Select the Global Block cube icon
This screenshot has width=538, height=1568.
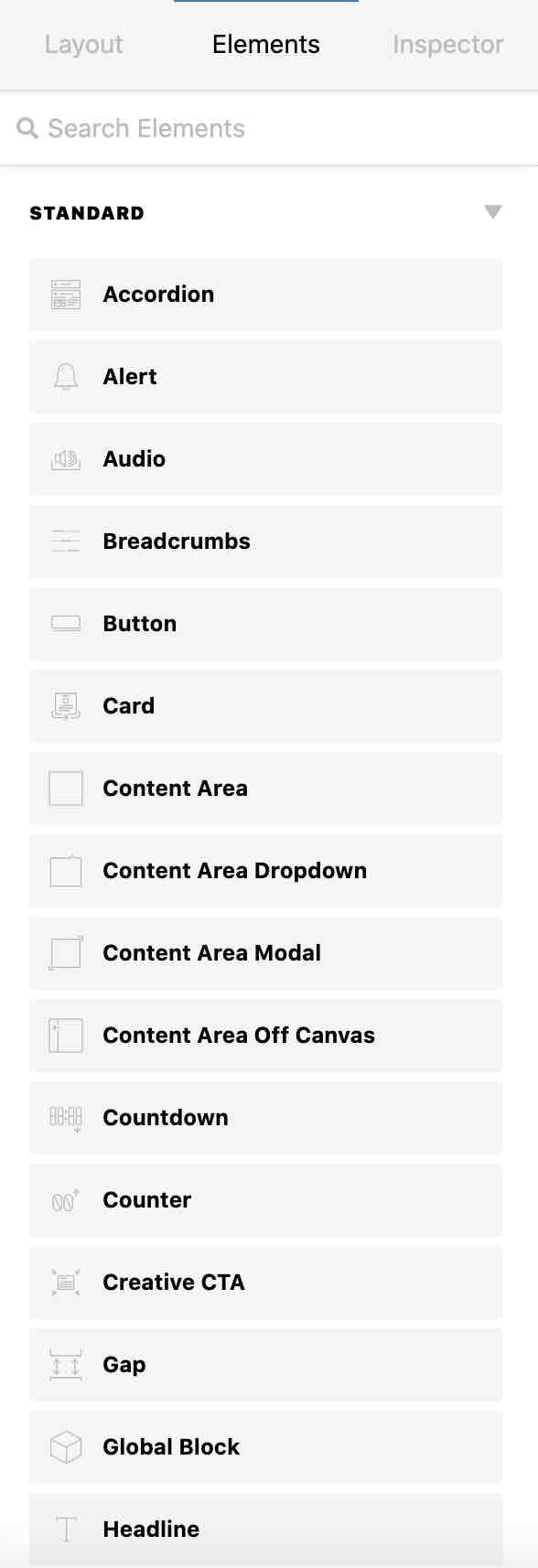point(65,1446)
